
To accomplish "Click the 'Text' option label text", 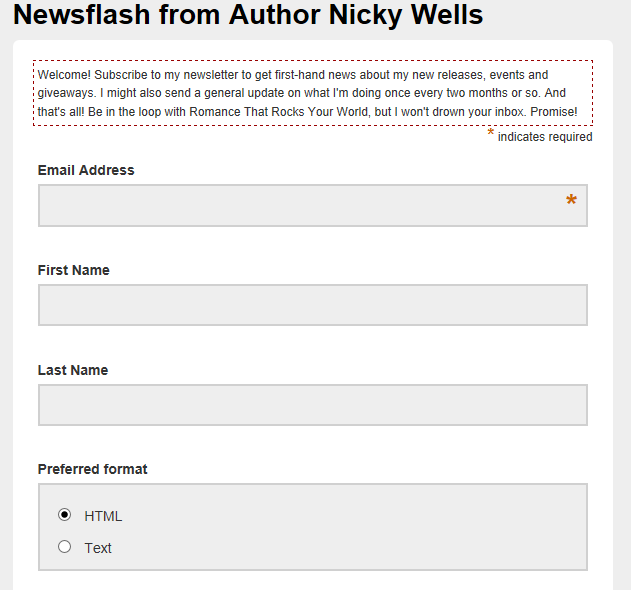I will 98,548.
